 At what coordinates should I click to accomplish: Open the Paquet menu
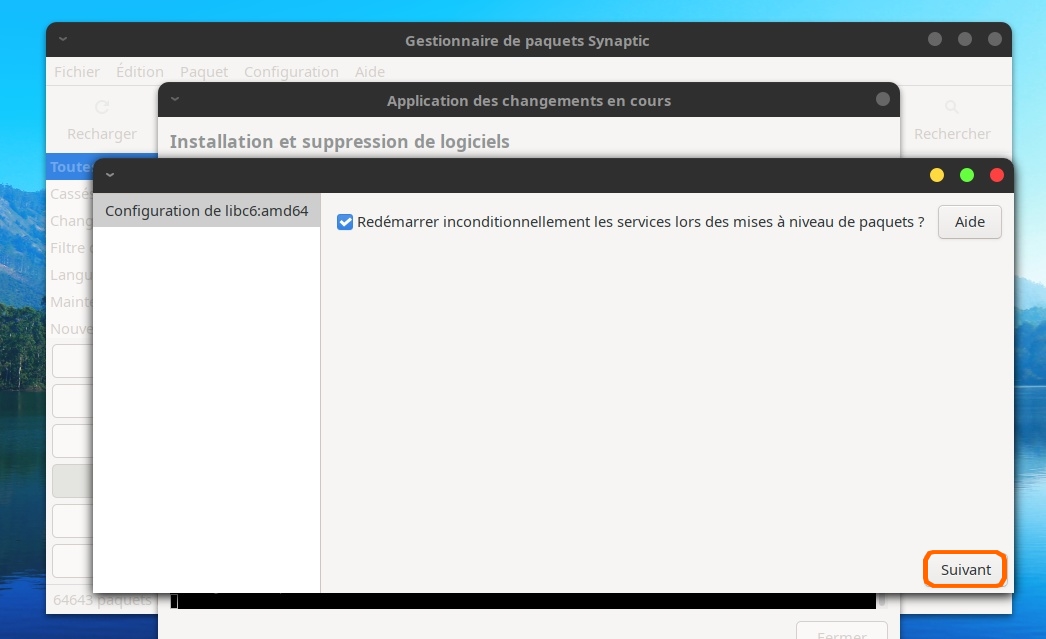tap(204, 72)
